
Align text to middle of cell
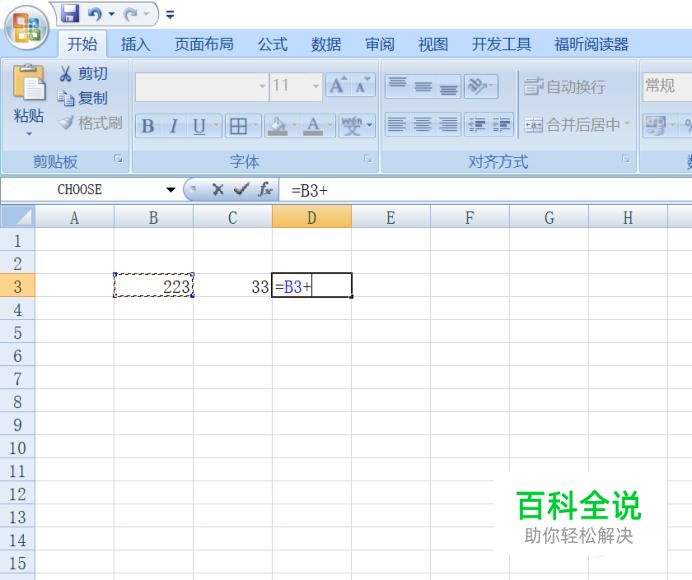click(423, 86)
